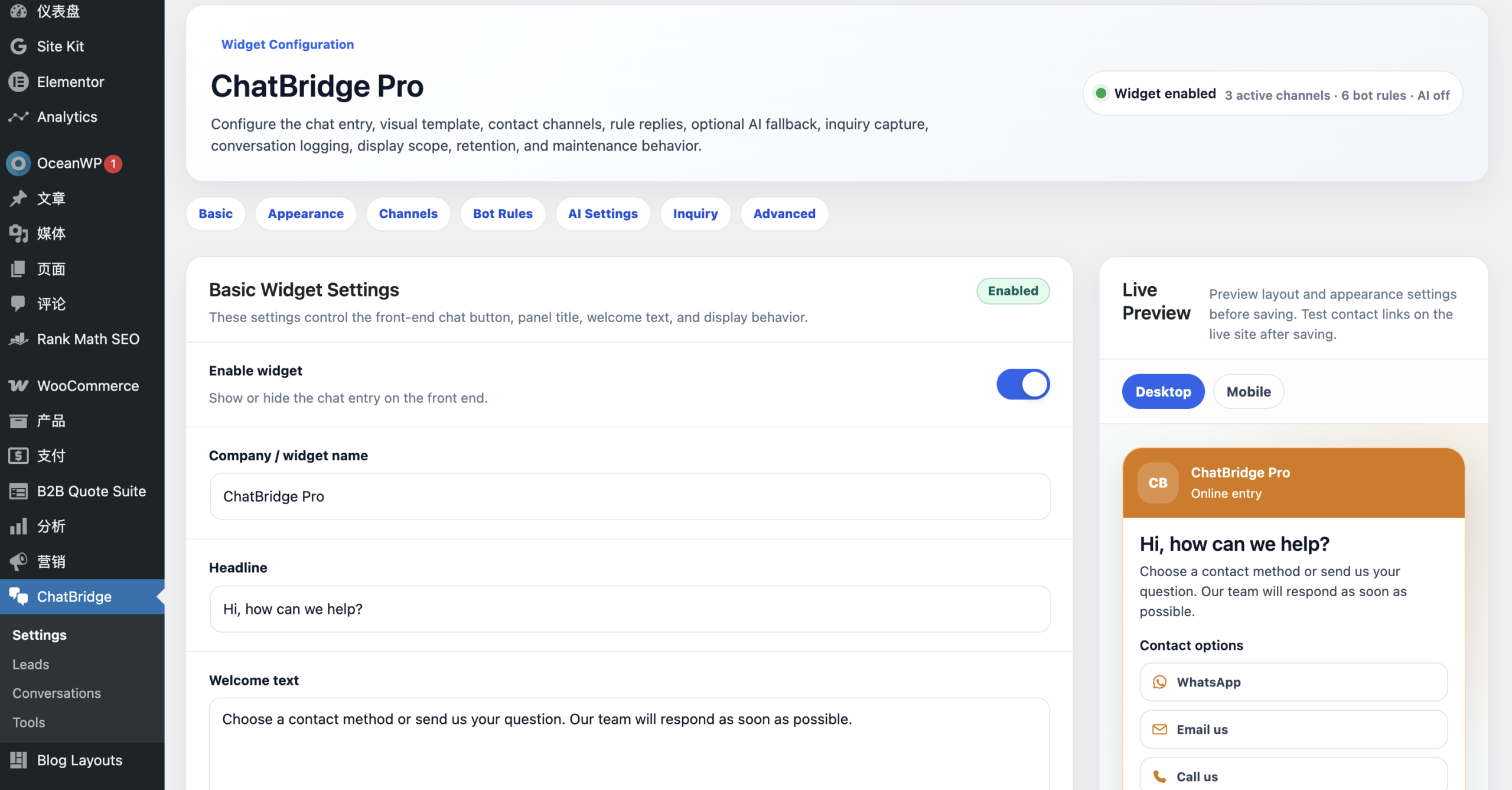The height and width of the screenshot is (790, 1512).
Task: Click '3 active channels · 6 bot rules' text
Action: pyautogui.click(x=1315, y=95)
